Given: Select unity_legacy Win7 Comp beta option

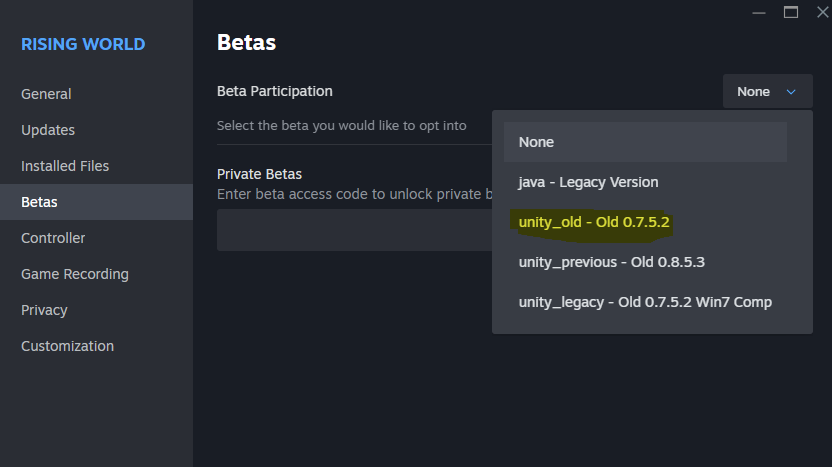Looking at the screenshot, I should [645, 302].
